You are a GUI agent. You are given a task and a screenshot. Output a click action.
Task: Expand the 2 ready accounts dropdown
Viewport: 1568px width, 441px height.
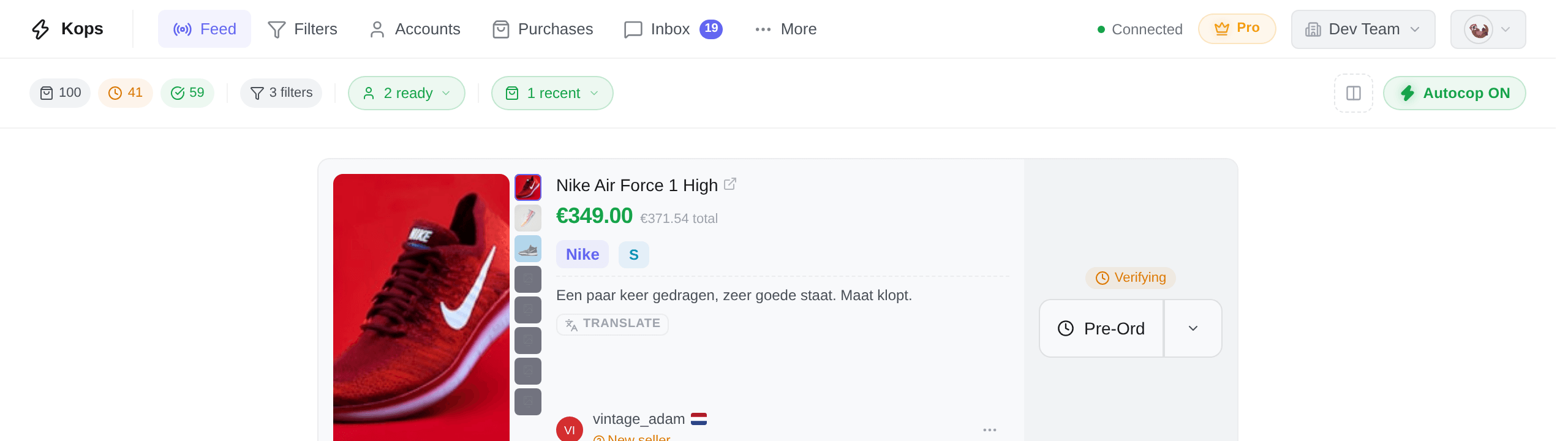(x=407, y=93)
